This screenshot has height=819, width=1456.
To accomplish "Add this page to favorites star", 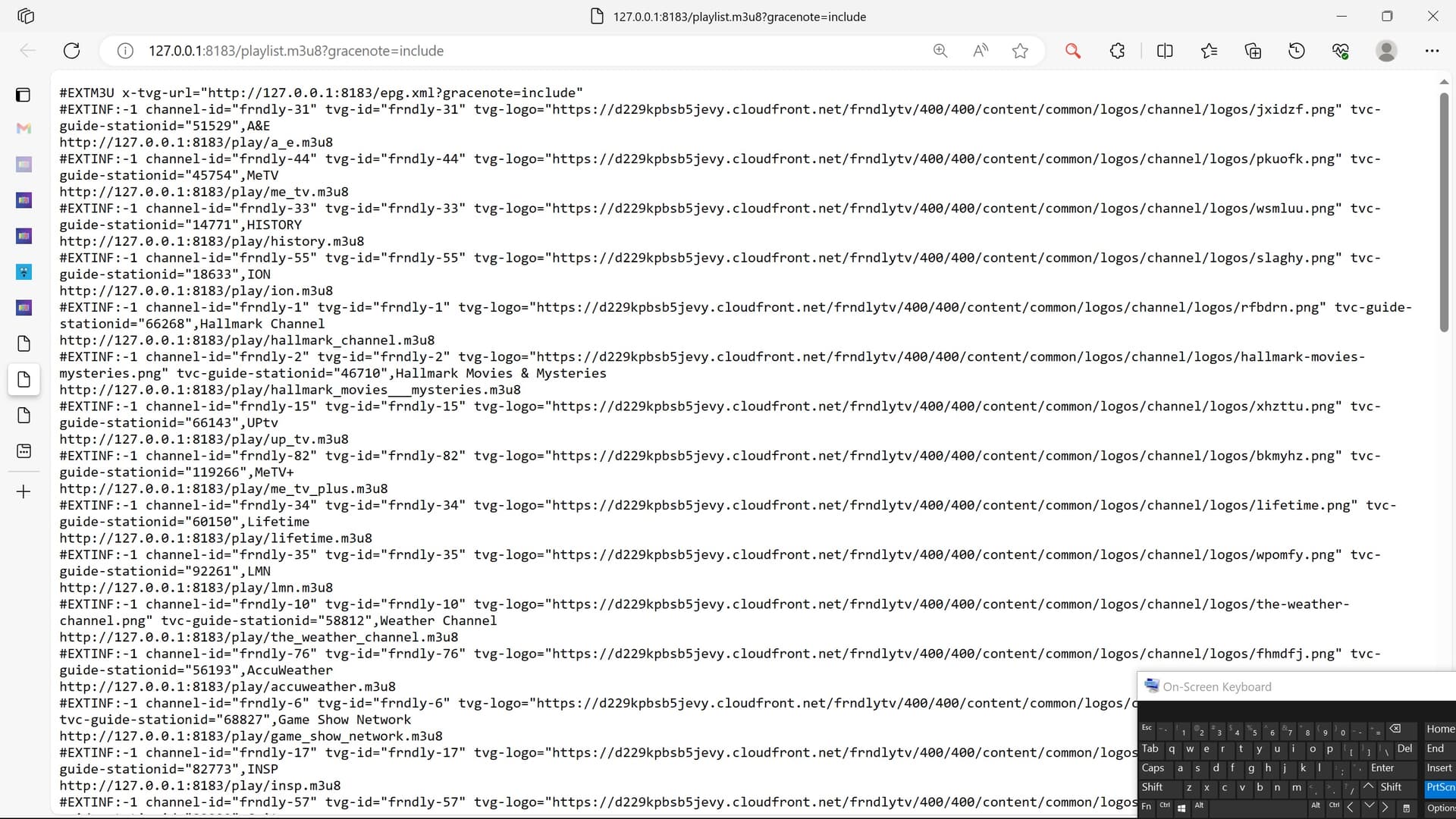I will coord(1020,51).
